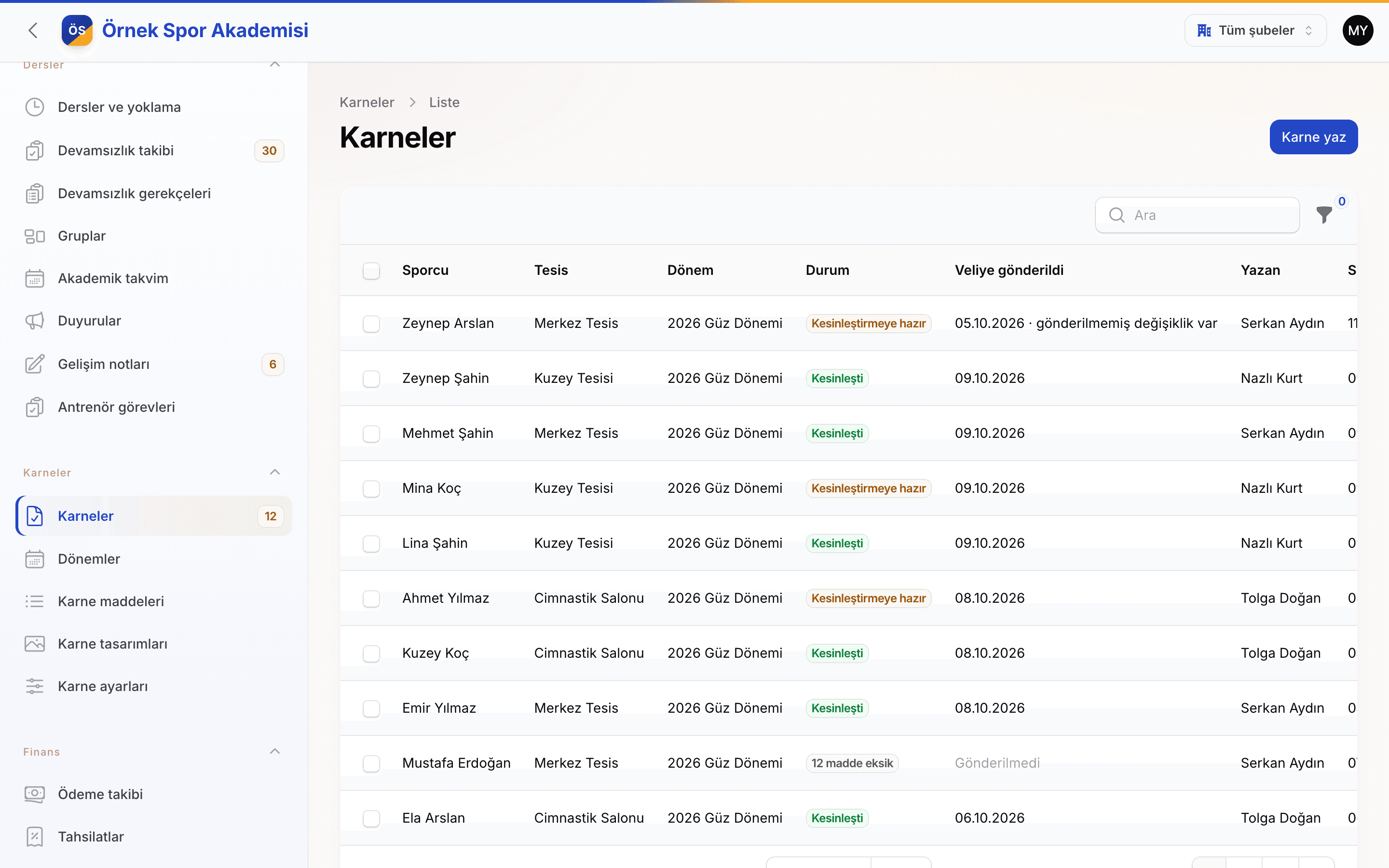Click the Devamsızlık takibi clipboard icon
This screenshot has width=1389, height=868.
34,150
